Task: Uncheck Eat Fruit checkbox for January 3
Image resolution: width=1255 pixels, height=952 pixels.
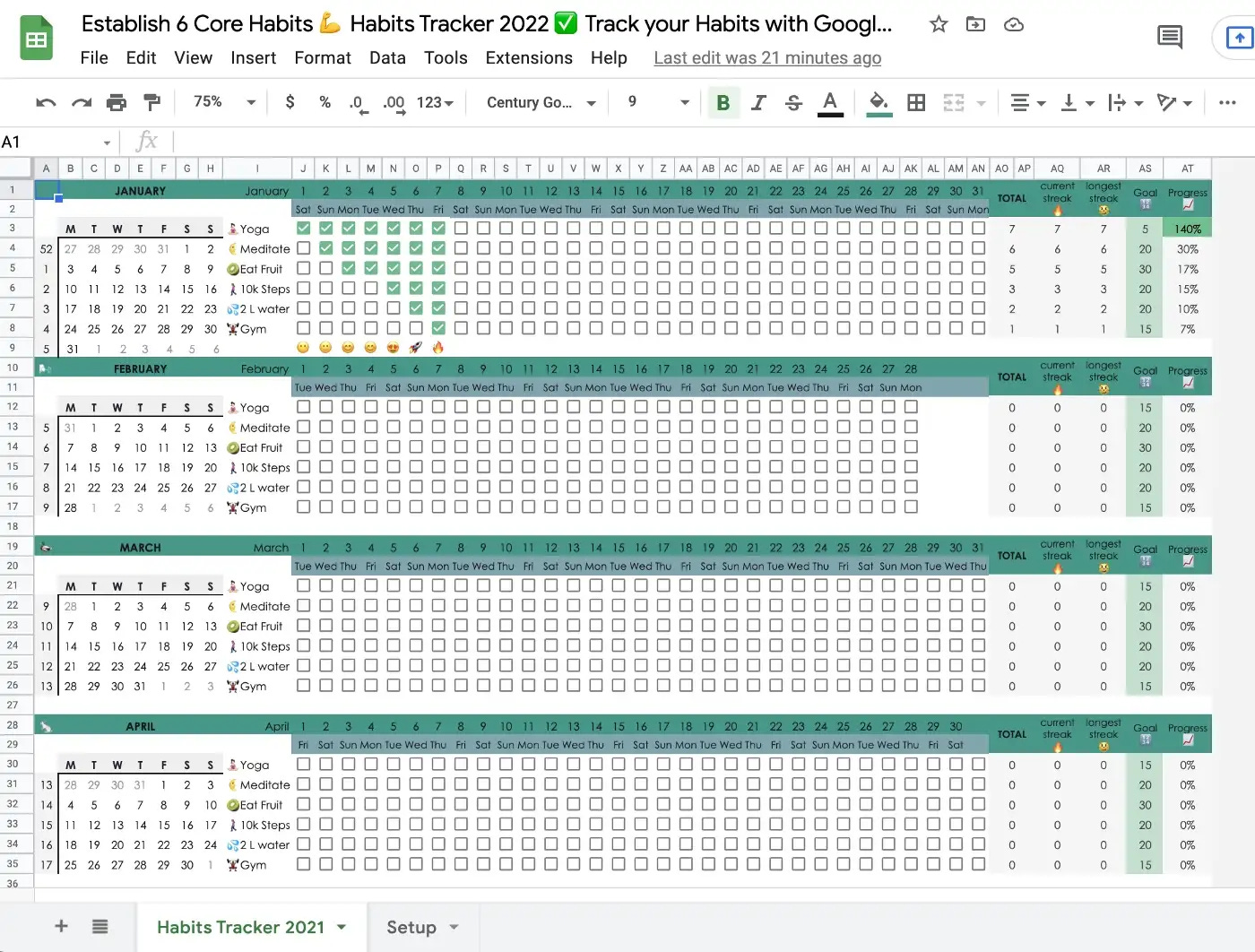Action: pyautogui.click(x=348, y=268)
